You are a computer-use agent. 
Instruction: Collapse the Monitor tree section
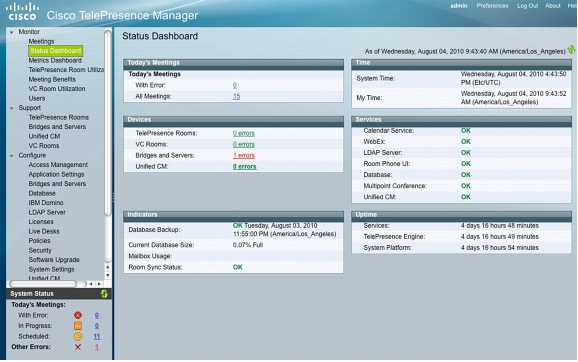(12, 32)
